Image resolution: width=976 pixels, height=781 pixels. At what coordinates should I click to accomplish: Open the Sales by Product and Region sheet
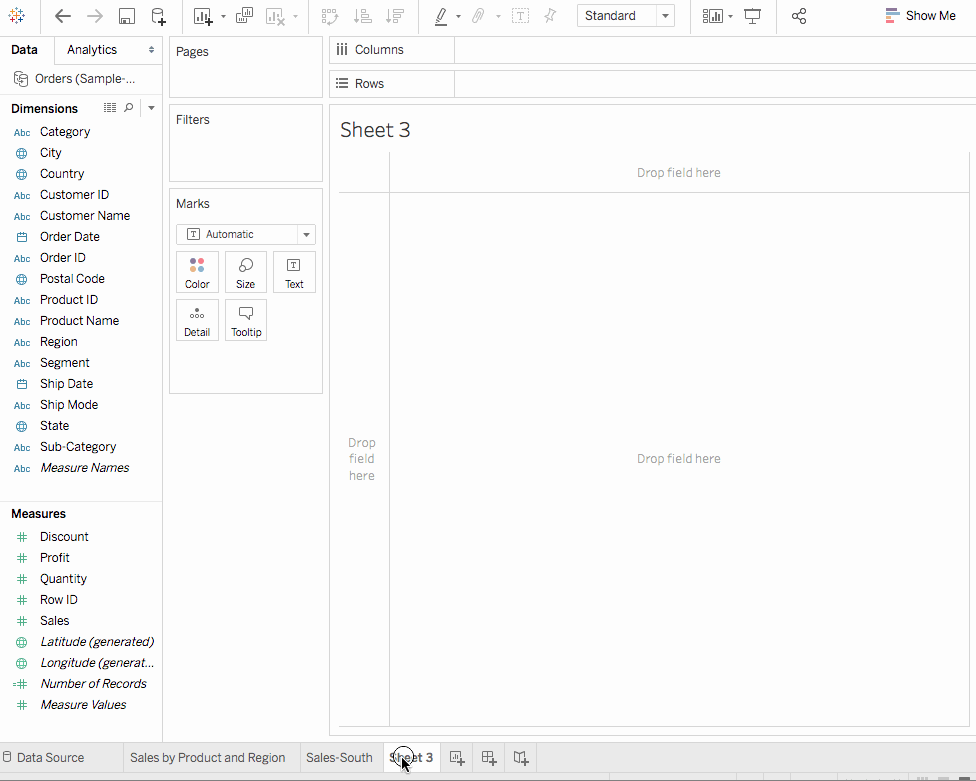click(207, 757)
